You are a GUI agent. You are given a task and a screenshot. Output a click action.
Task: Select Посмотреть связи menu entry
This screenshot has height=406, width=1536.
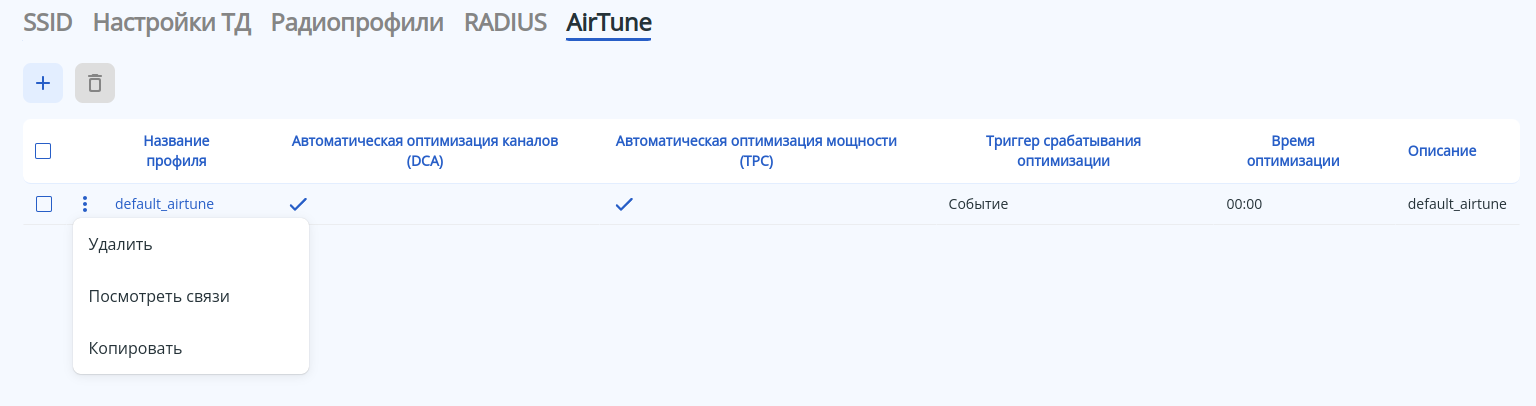pos(159,296)
